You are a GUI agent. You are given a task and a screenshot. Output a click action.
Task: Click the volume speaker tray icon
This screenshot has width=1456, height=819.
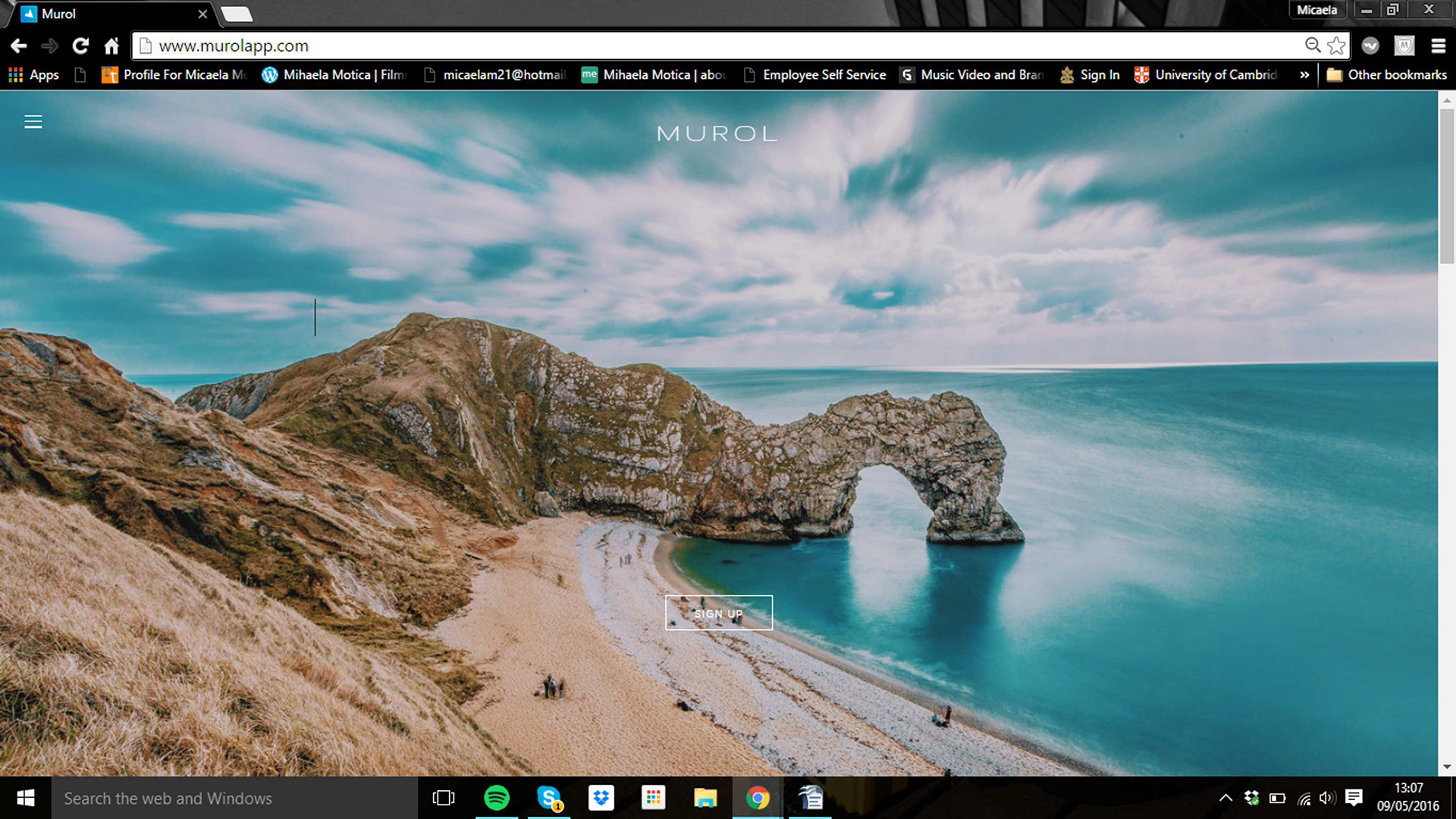(1326, 798)
